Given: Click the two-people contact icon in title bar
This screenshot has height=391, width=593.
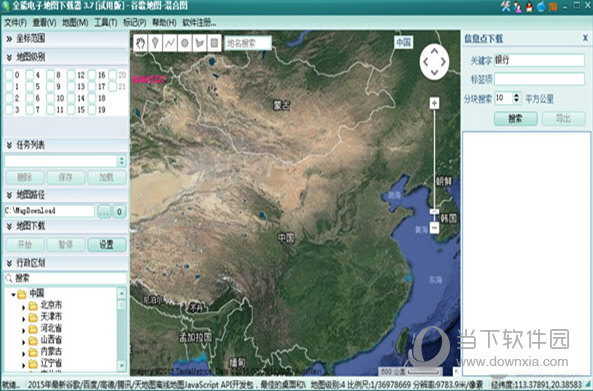Looking at the screenshot, I should [517, 6].
